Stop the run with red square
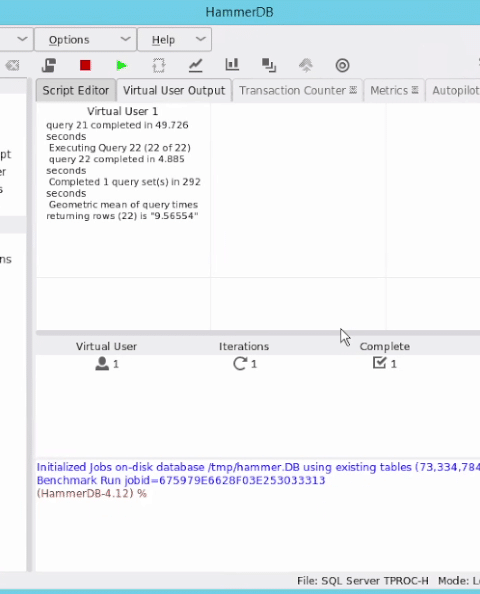 click(85, 66)
